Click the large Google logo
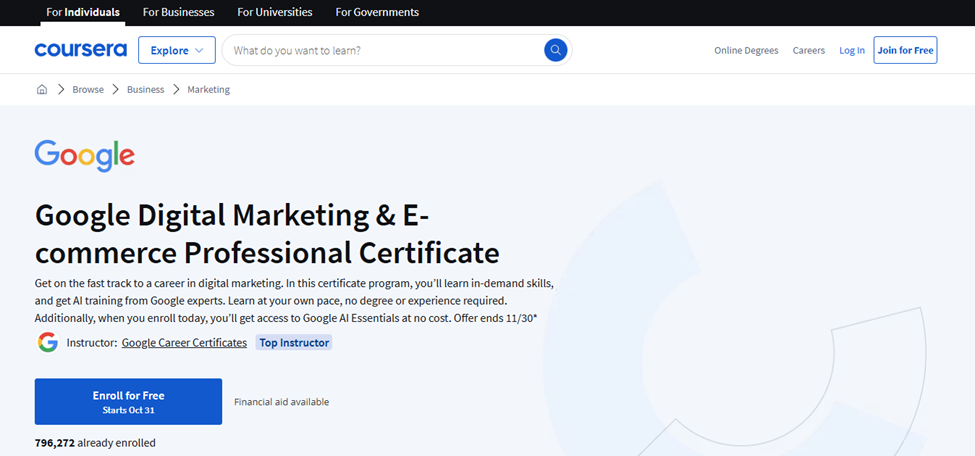This screenshot has height=456, width=975. pyautogui.click(x=85, y=156)
